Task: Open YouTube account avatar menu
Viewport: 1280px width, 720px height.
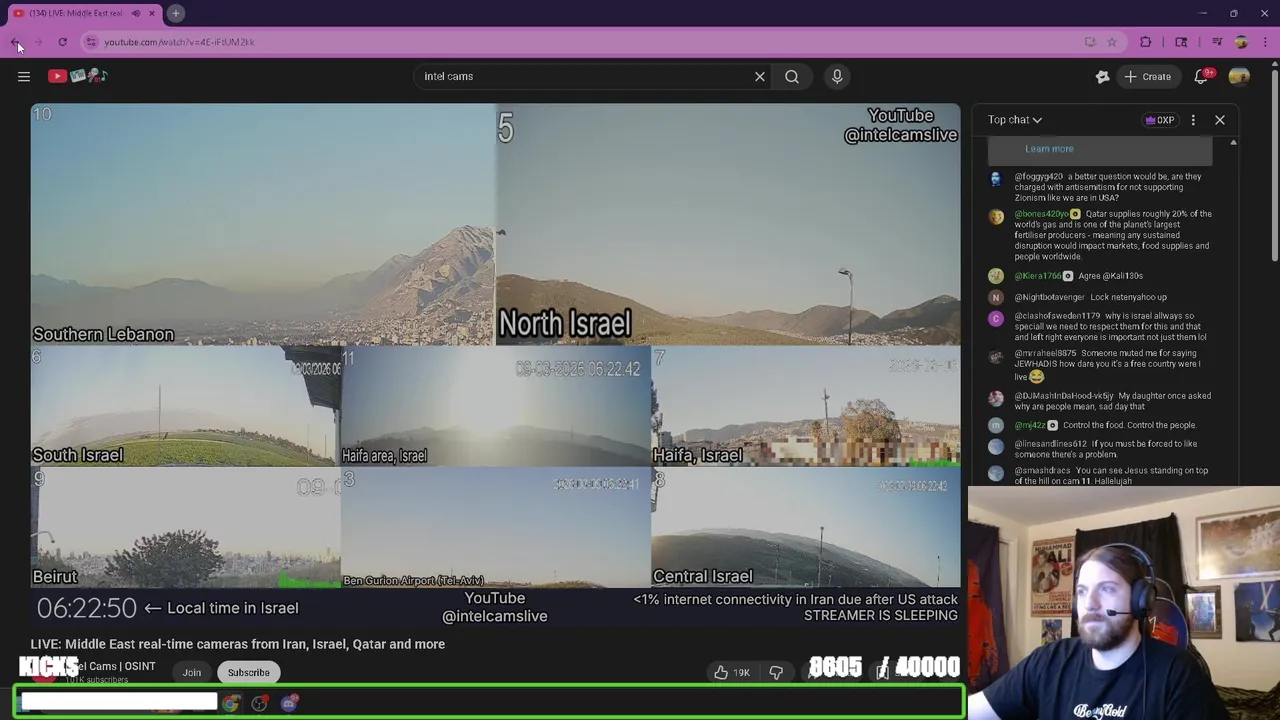Action: (1239, 76)
